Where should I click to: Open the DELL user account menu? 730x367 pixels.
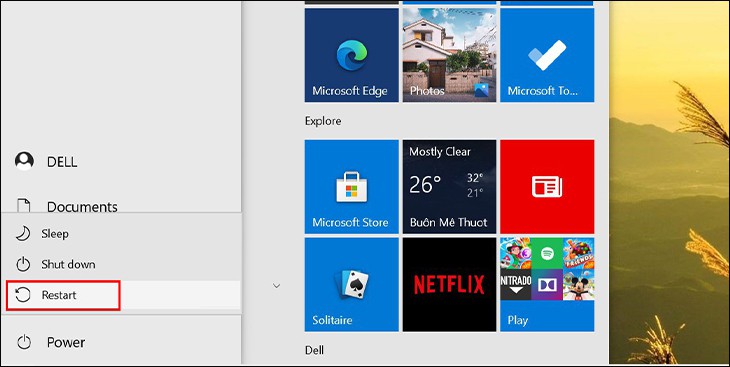[x=121, y=162]
